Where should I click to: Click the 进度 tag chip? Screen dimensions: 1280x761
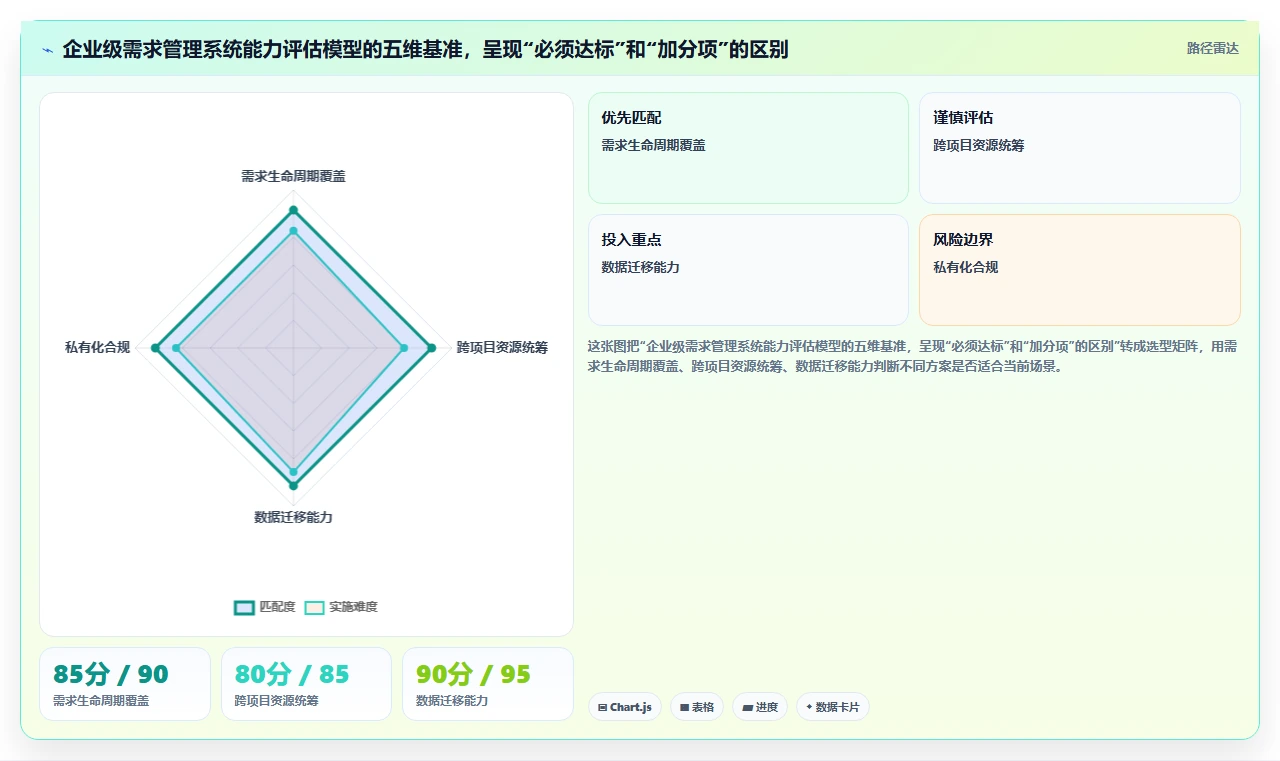coord(760,707)
